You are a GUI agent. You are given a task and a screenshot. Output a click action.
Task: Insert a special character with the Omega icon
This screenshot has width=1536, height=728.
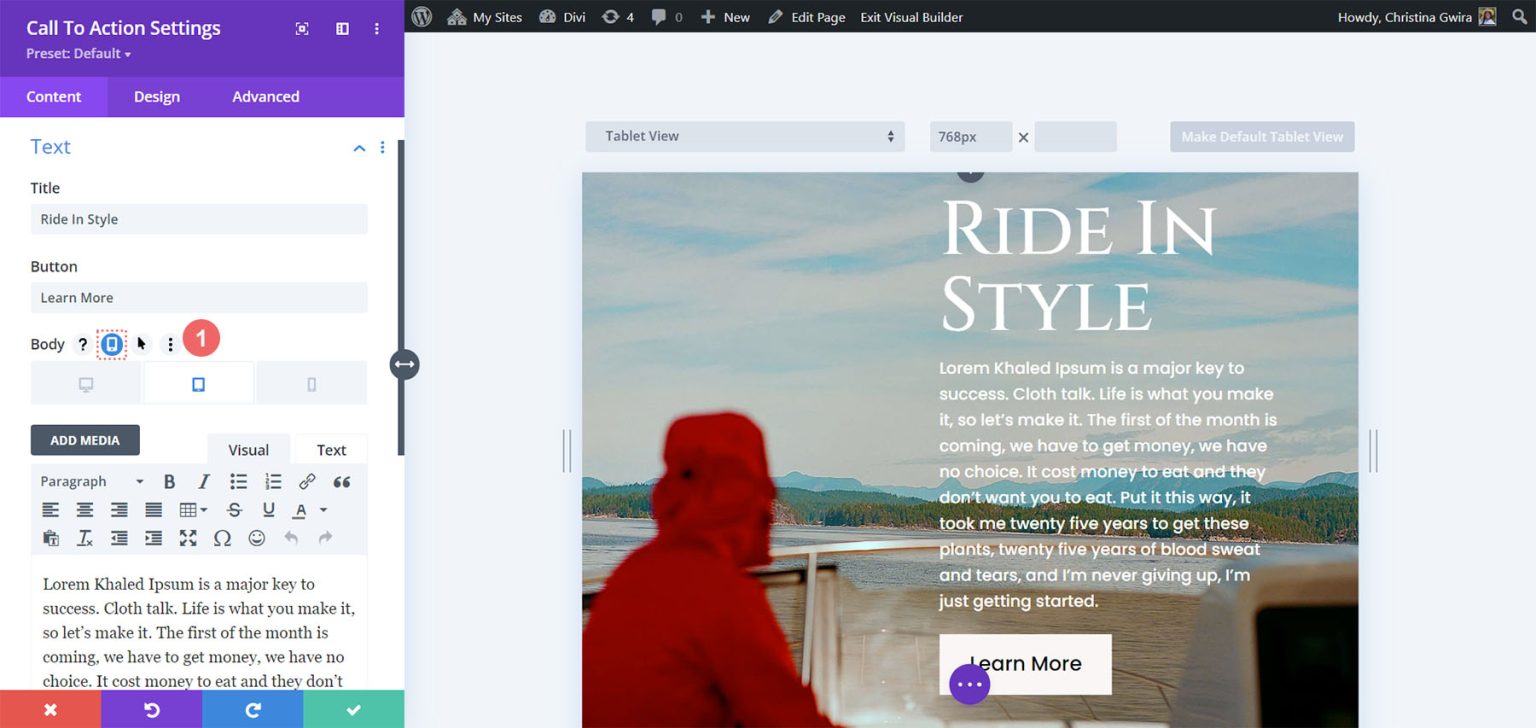[x=222, y=538]
